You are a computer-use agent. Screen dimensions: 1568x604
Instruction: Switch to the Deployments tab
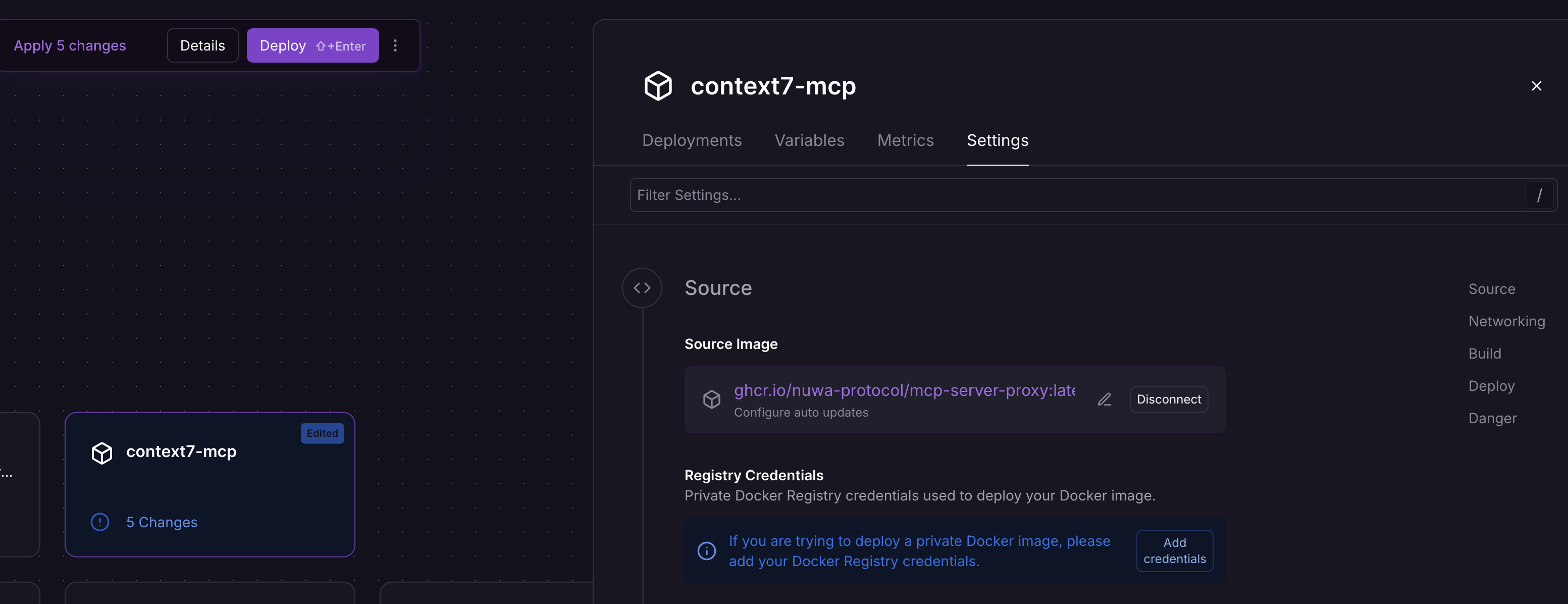(692, 140)
